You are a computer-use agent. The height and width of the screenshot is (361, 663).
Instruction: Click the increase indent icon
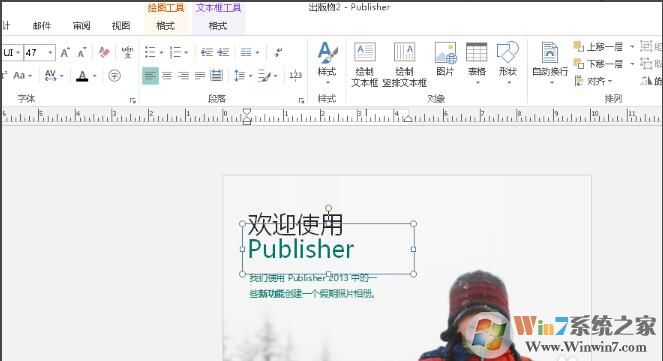click(223, 52)
